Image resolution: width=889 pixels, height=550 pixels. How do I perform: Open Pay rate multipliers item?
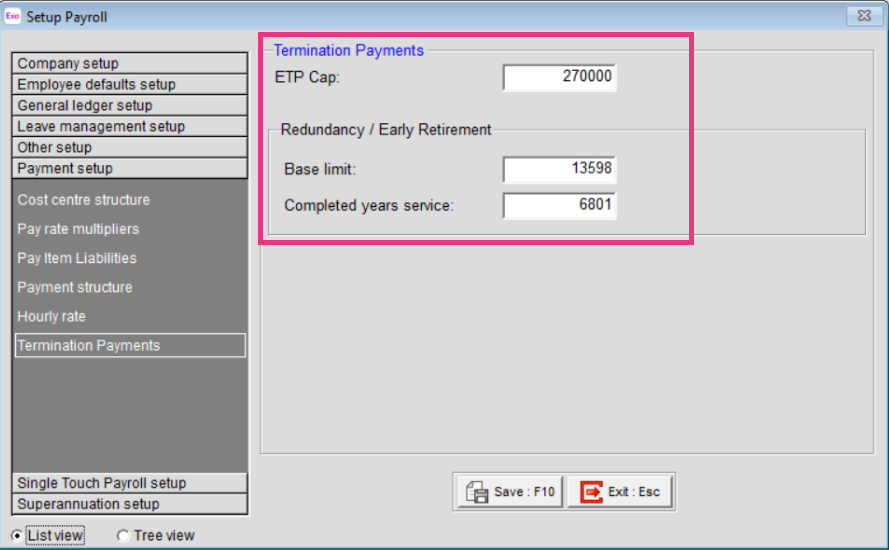click(x=78, y=229)
